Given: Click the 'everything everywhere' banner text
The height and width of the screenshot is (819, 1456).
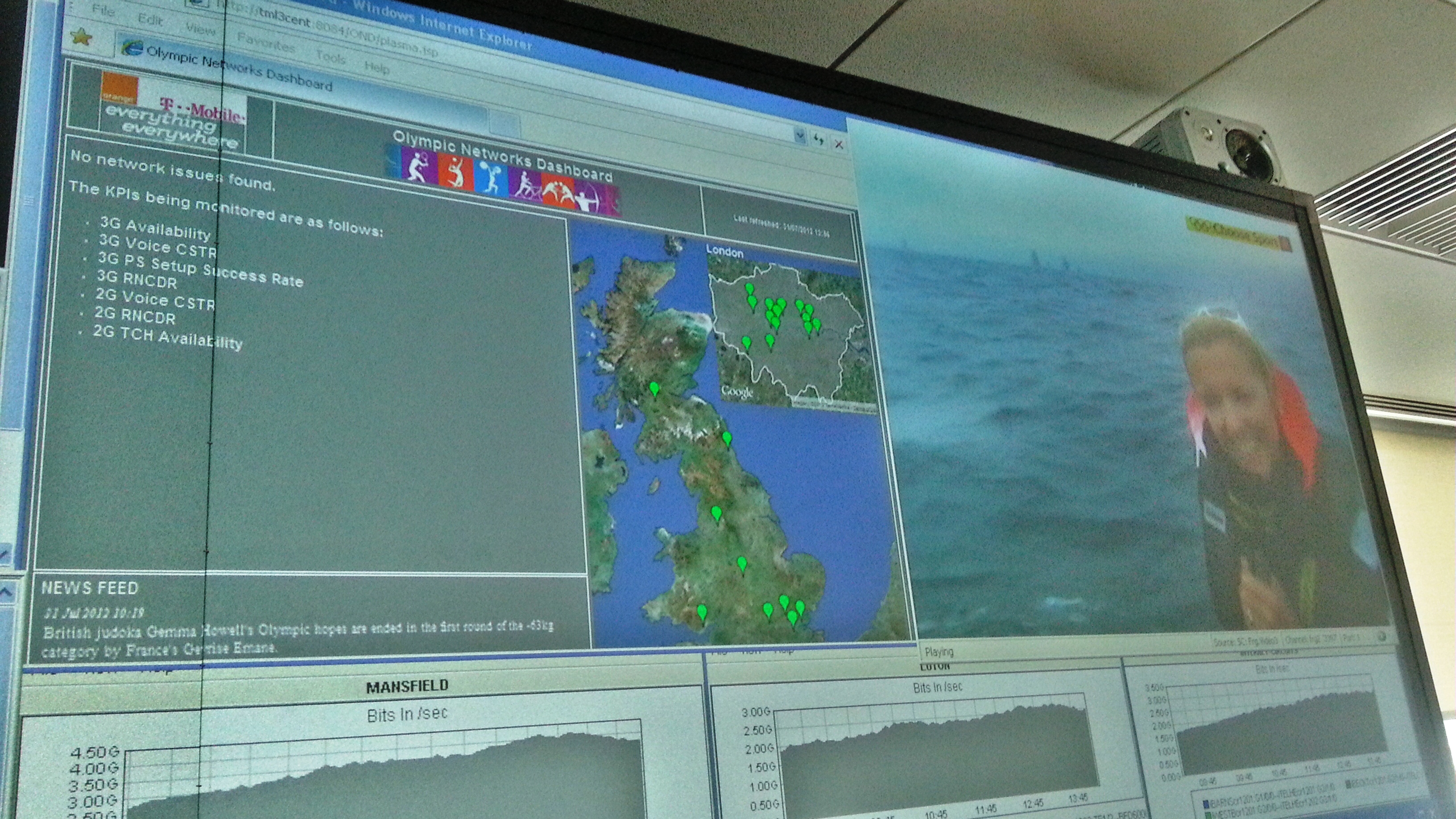Looking at the screenshot, I should click(x=171, y=127).
